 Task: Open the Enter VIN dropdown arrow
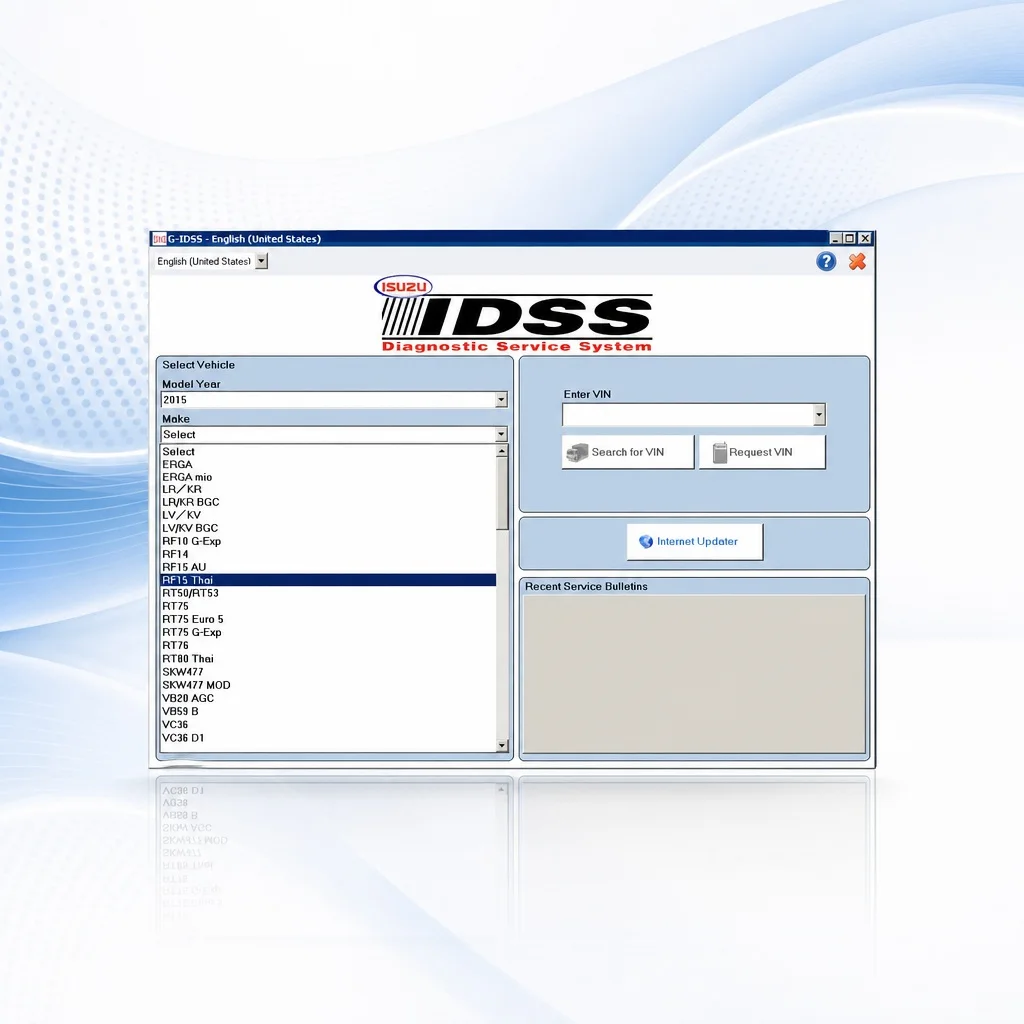[x=819, y=415]
